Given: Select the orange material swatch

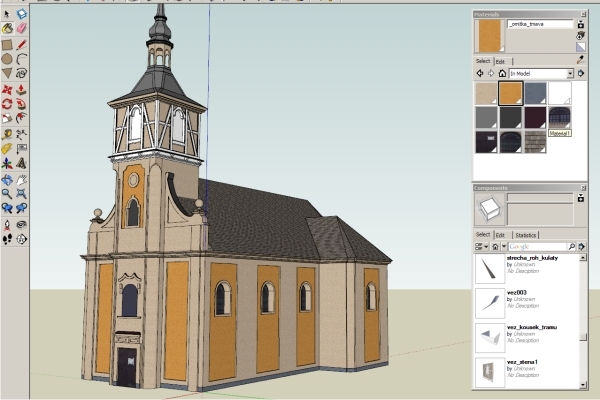Looking at the screenshot, I should pos(510,93).
